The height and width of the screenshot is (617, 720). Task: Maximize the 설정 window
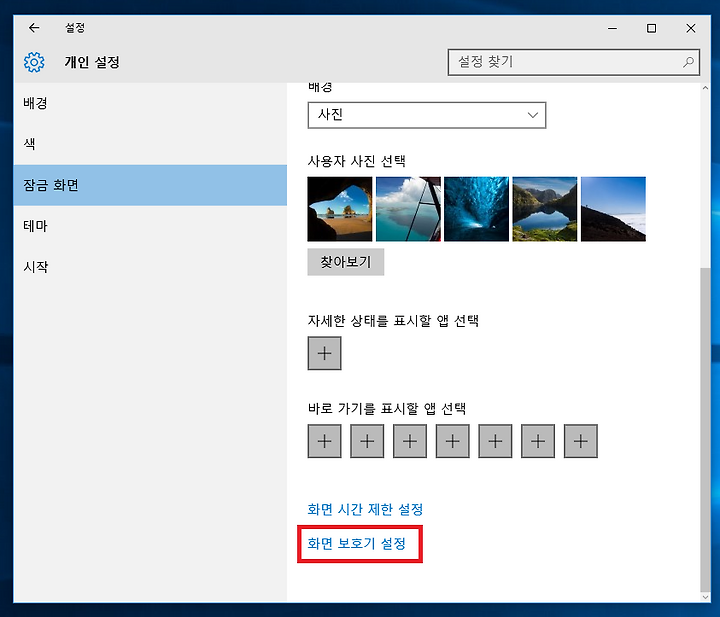651,28
